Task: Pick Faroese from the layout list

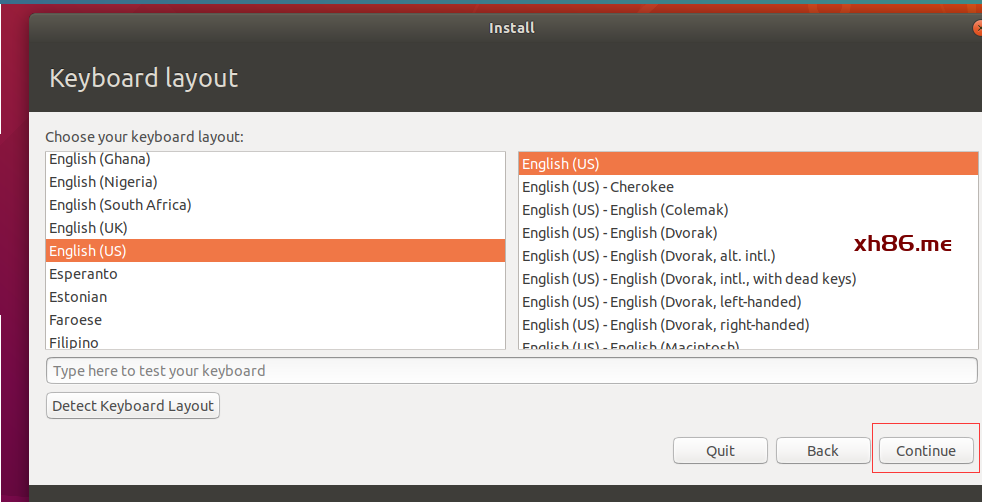Action: (x=75, y=320)
